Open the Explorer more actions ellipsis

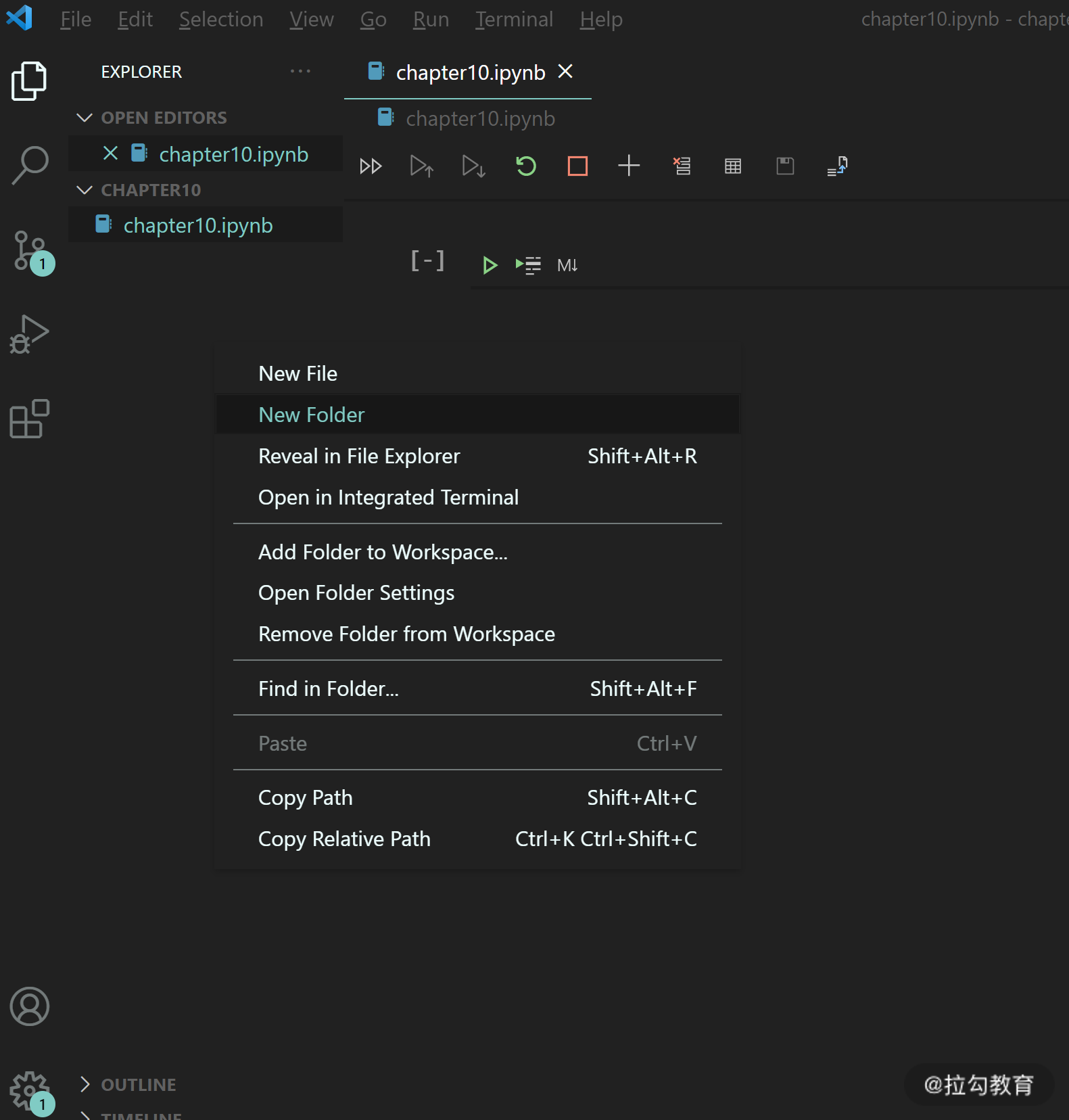[x=300, y=71]
